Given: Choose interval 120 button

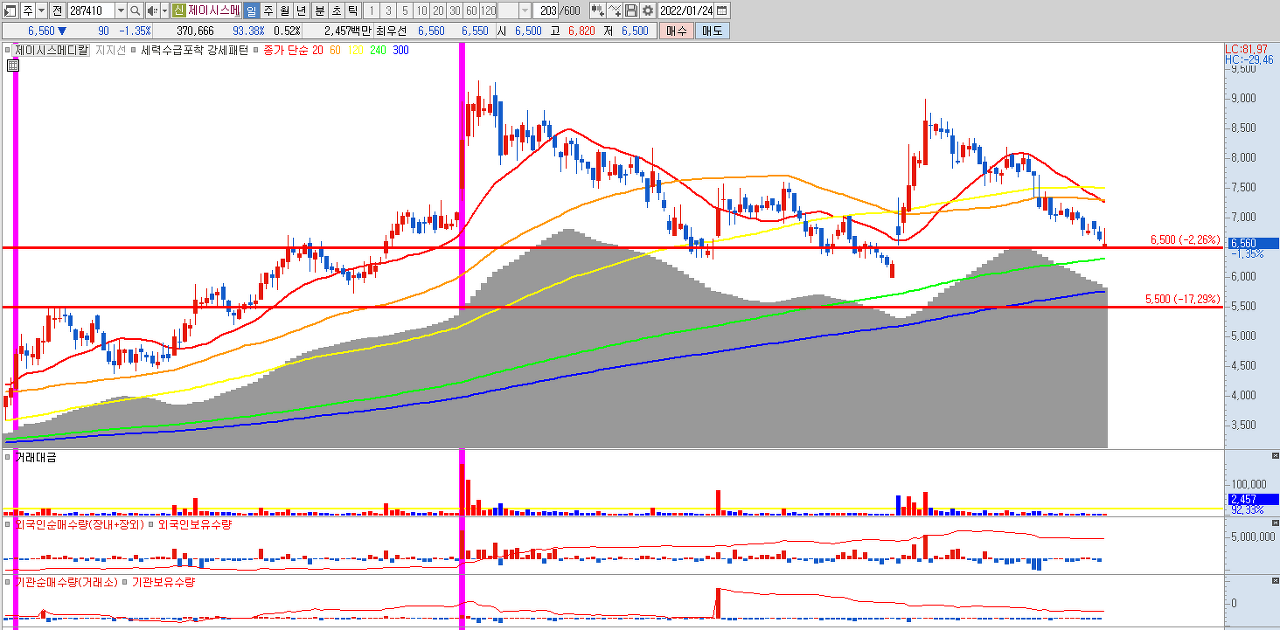Looking at the screenshot, I should [x=488, y=11].
